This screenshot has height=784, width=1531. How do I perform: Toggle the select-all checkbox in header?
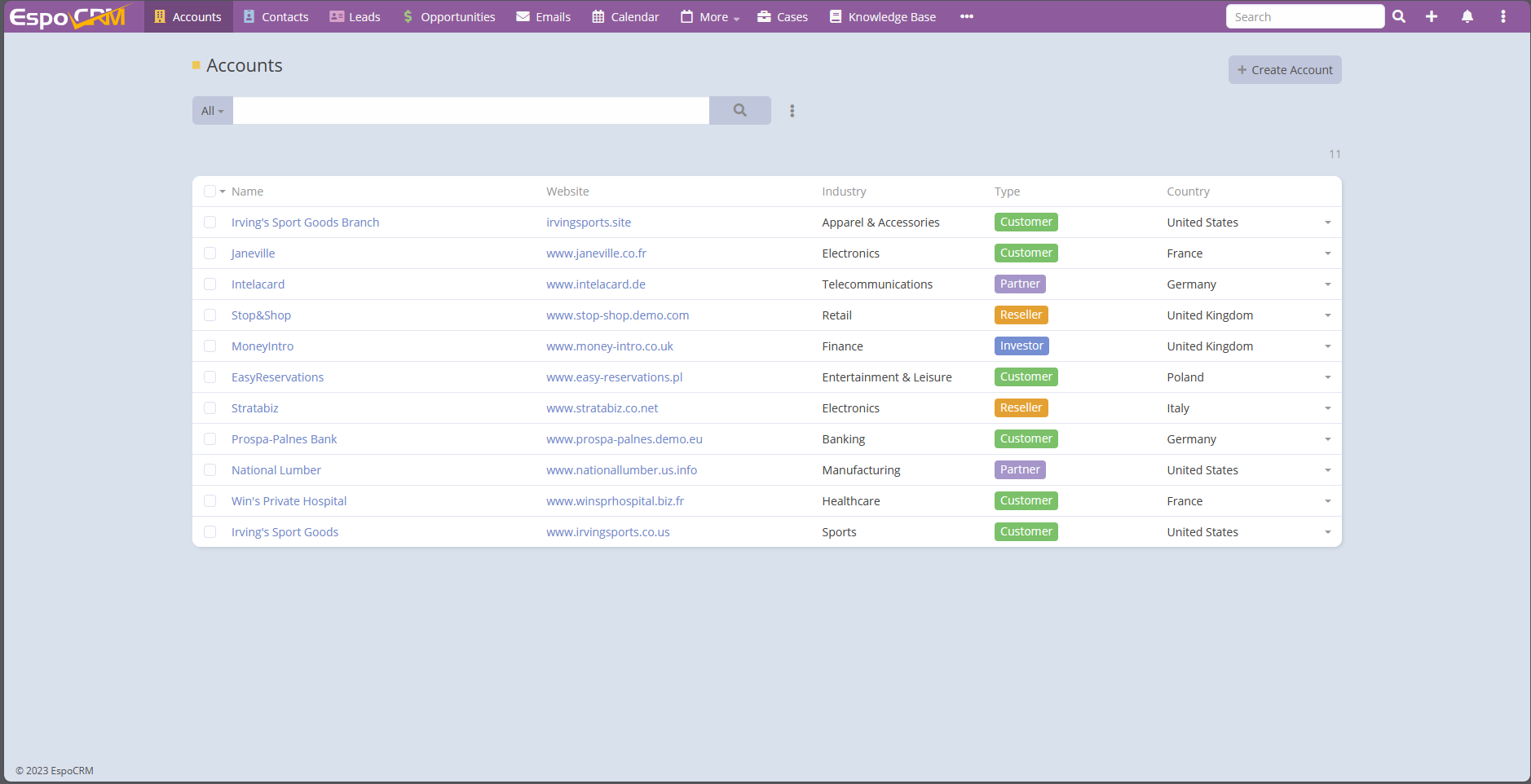pos(210,192)
